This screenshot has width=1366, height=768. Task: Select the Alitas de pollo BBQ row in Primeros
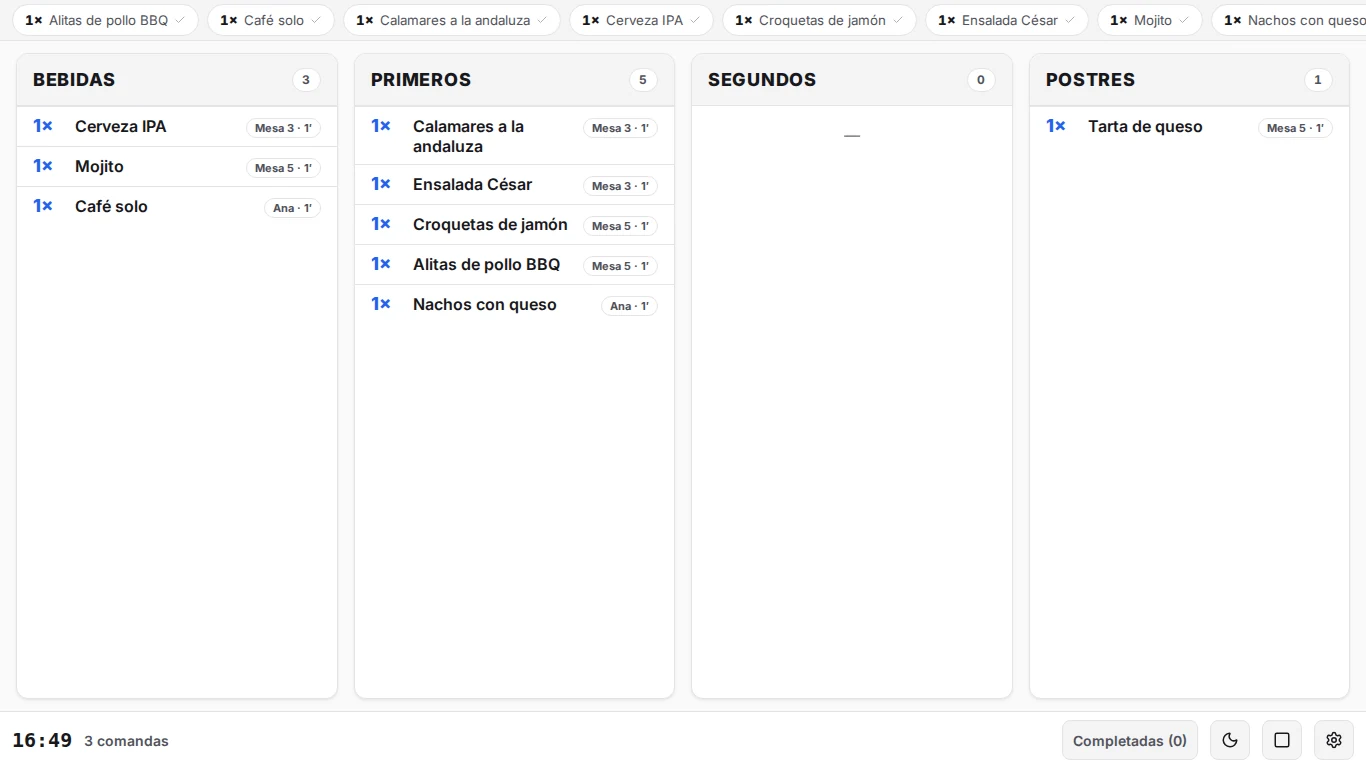[514, 265]
